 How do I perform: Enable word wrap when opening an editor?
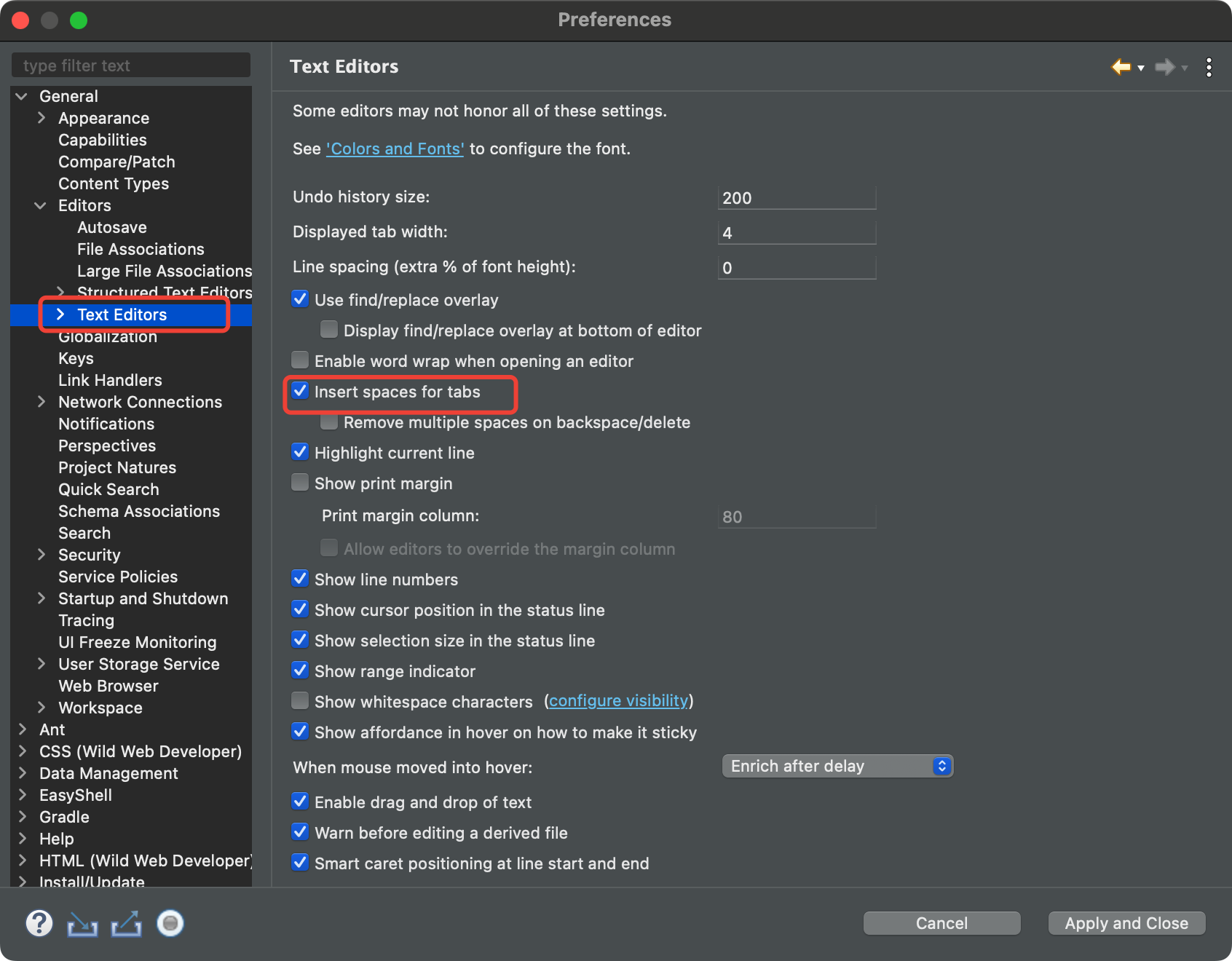[x=300, y=360]
